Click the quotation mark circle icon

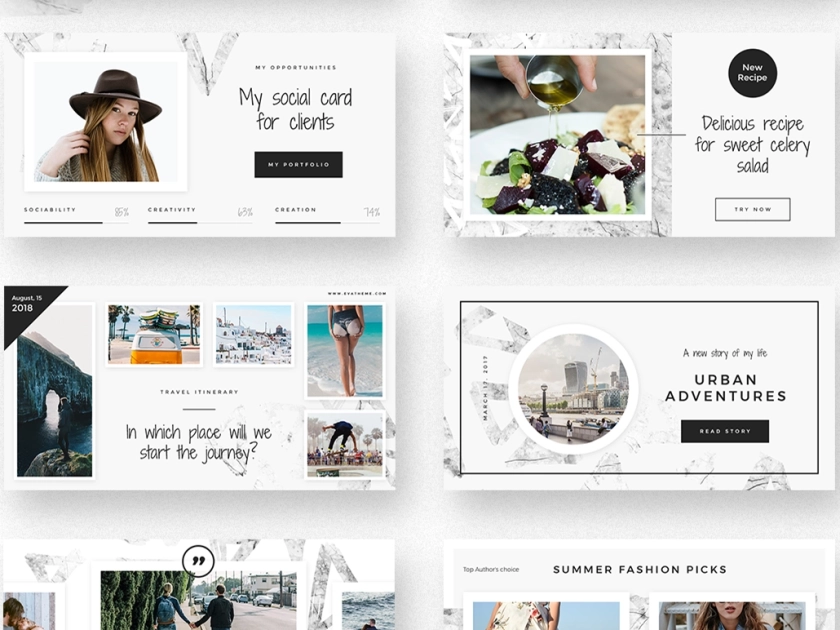[x=198, y=561]
